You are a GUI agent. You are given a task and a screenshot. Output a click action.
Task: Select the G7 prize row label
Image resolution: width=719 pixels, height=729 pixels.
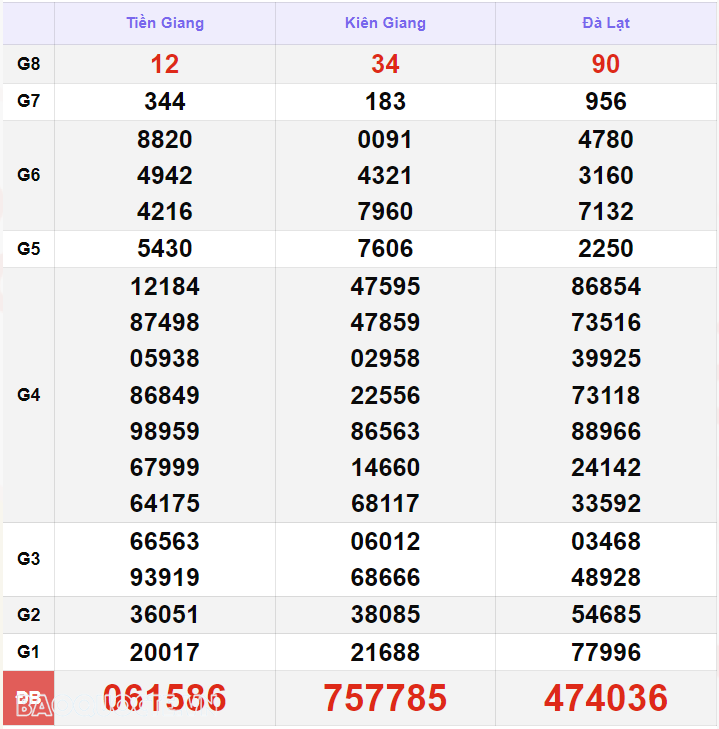[x=29, y=101]
